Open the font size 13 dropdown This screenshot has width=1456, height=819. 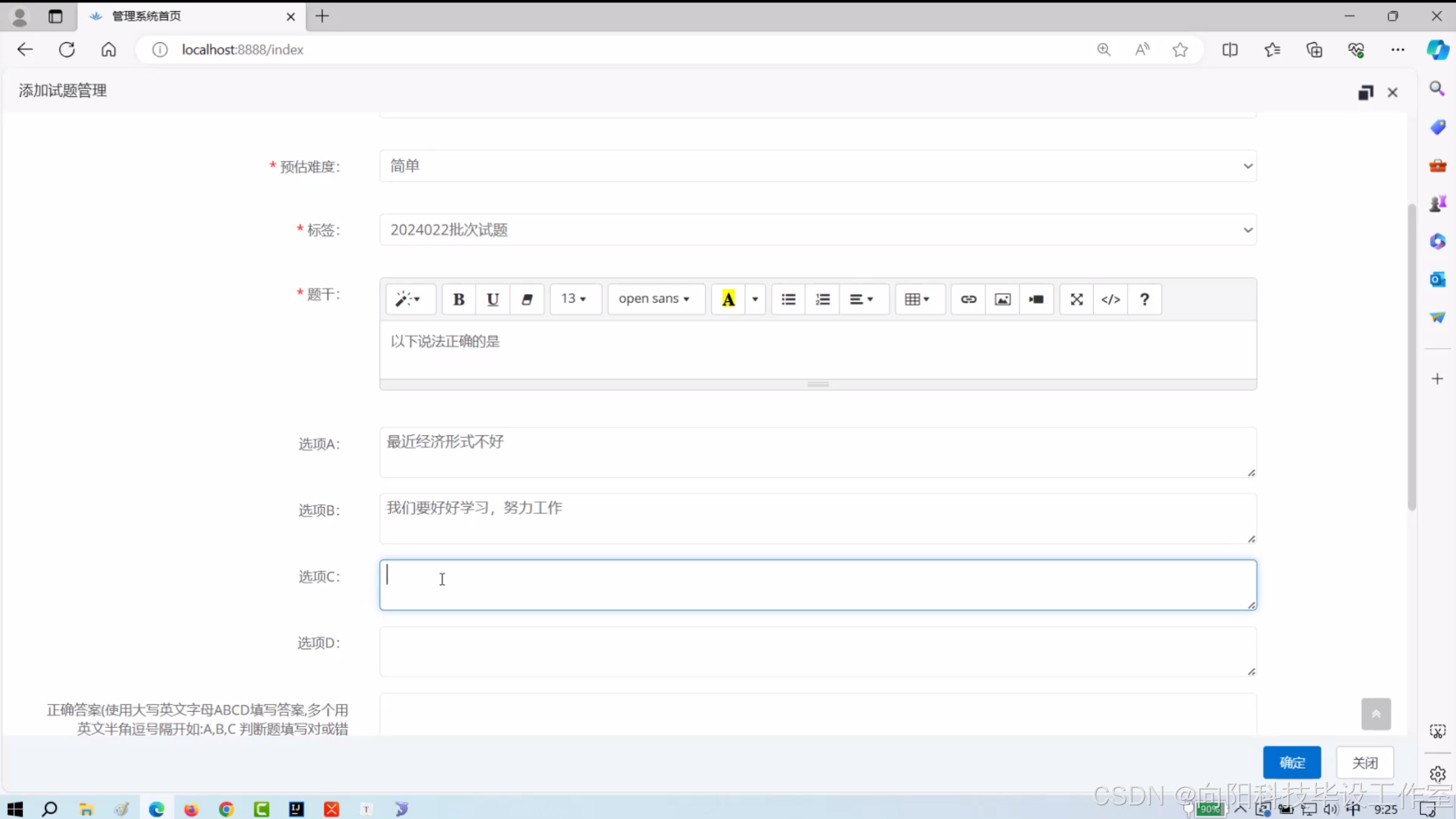point(574,299)
